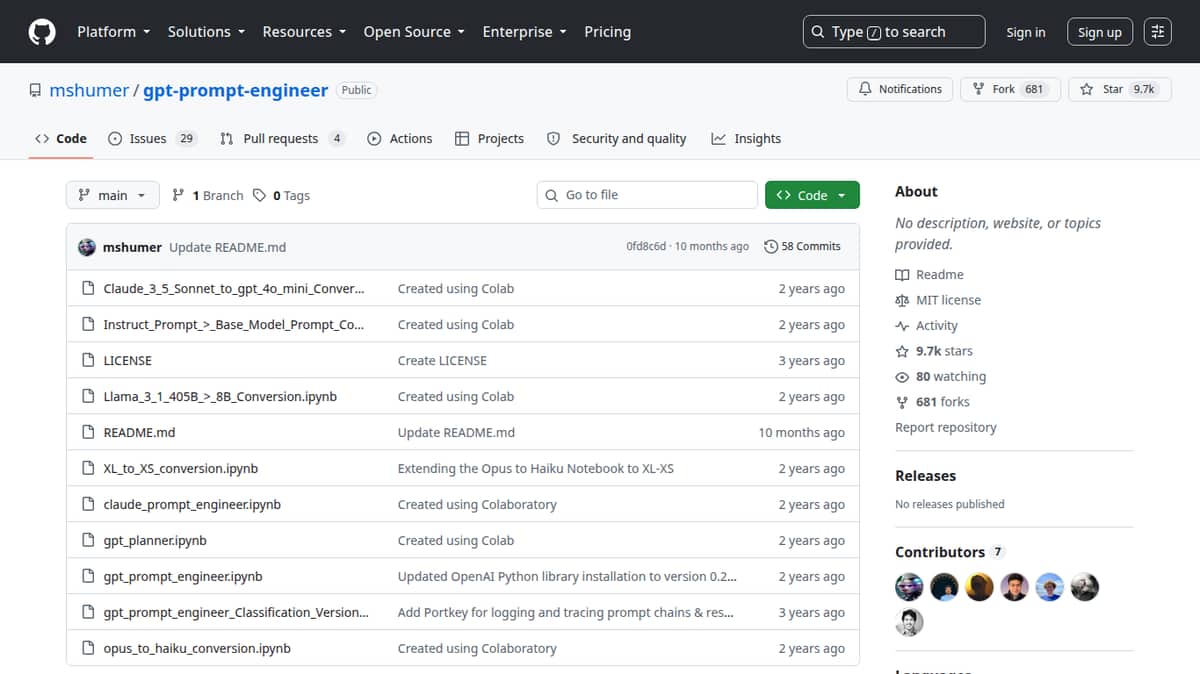Switch to the Issues tab
This screenshot has height=674, width=1200.
152,139
